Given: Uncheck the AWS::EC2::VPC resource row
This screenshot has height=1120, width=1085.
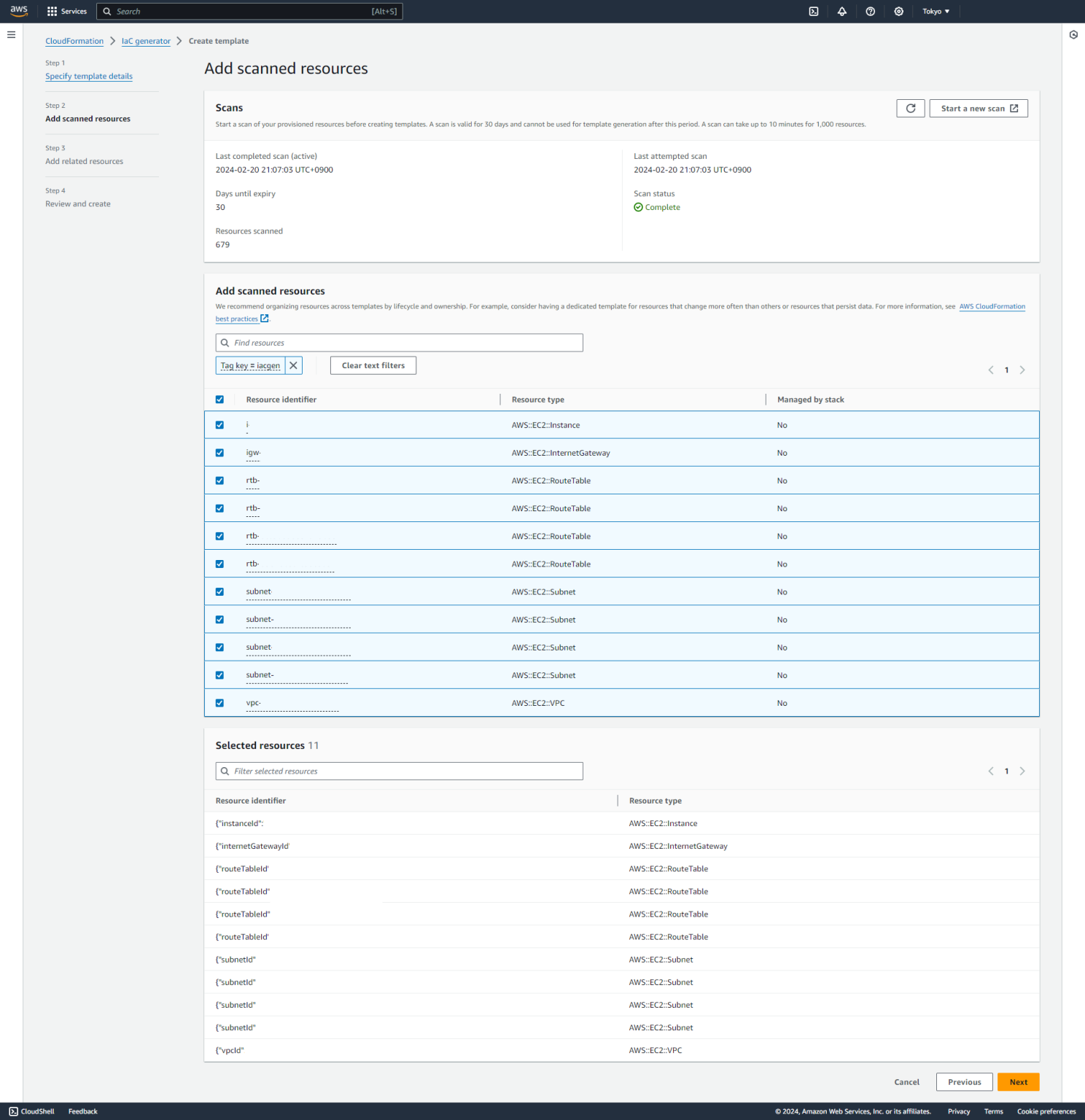Looking at the screenshot, I should click(x=219, y=702).
